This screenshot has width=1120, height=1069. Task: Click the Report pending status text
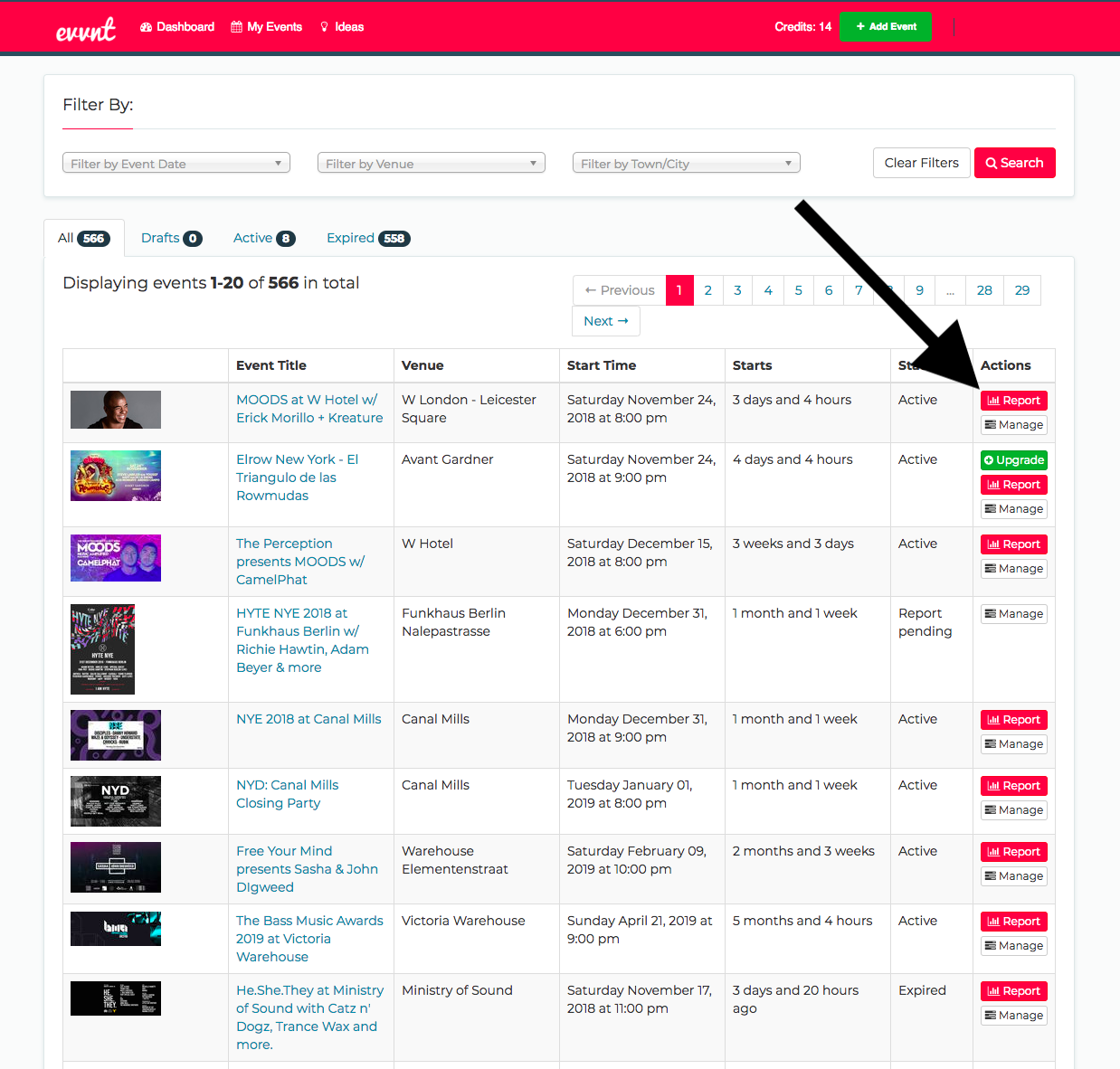pyautogui.click(x=925, y=622)
